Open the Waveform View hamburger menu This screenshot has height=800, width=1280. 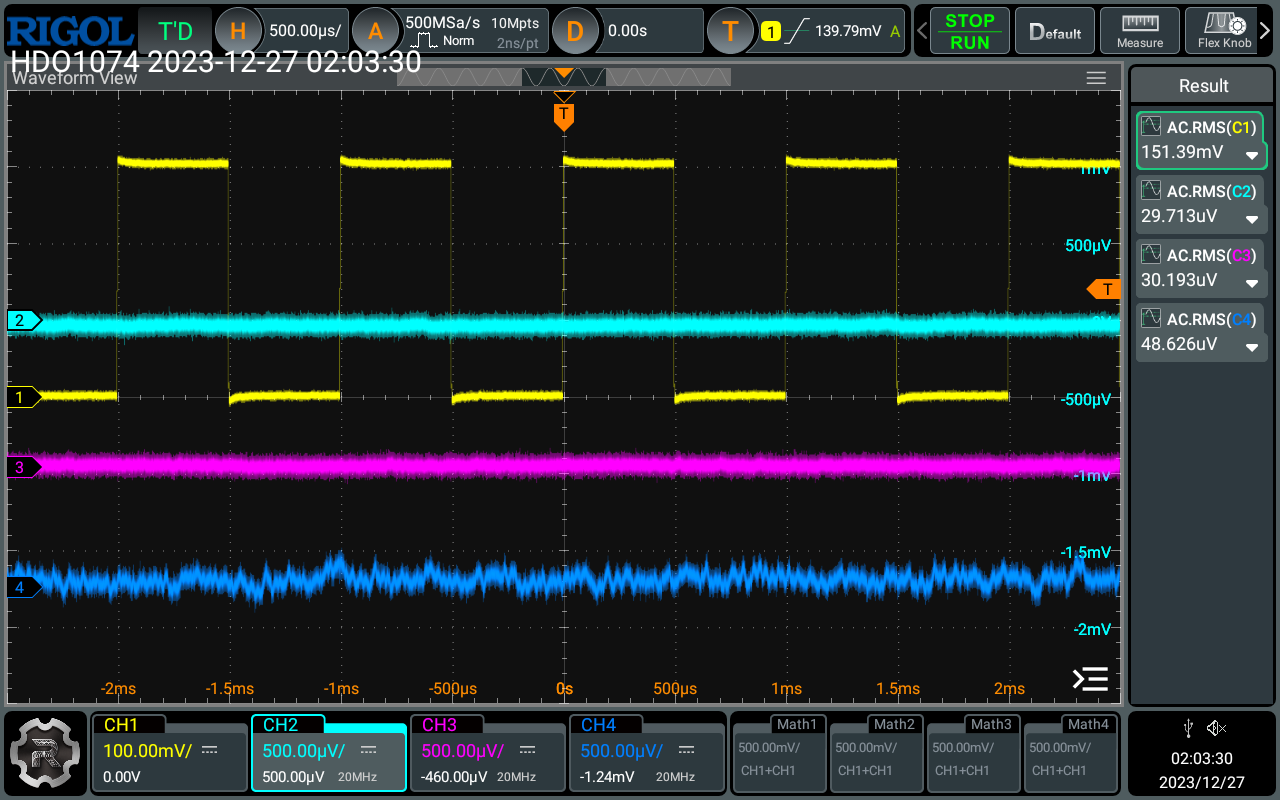[x=1096, y=78]
